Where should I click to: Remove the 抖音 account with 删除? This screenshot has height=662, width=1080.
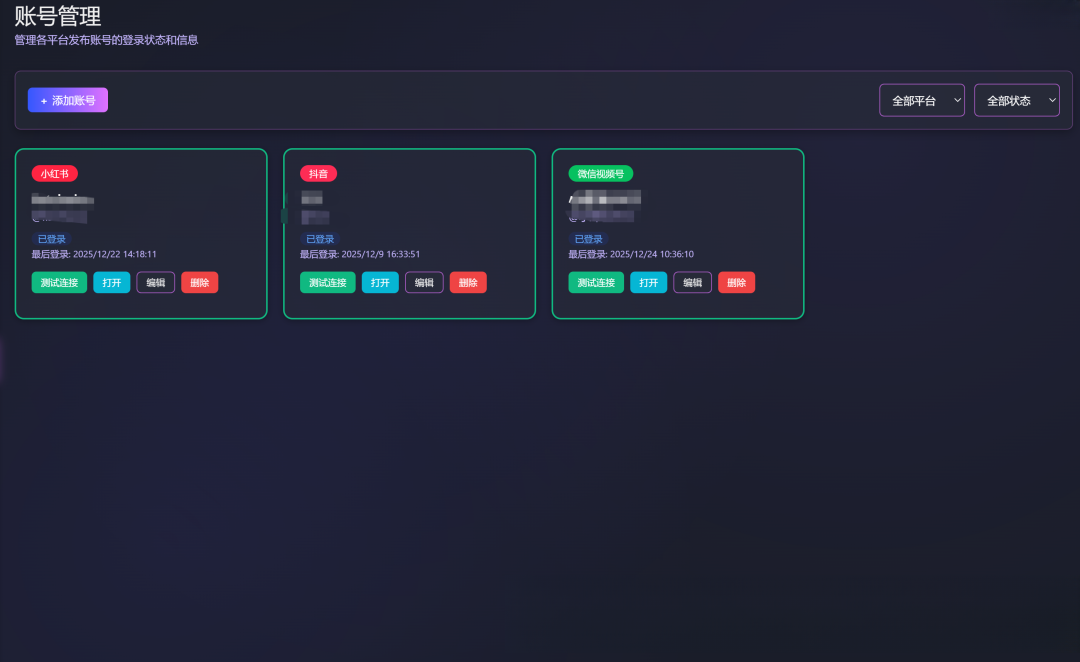pos(468,283)
